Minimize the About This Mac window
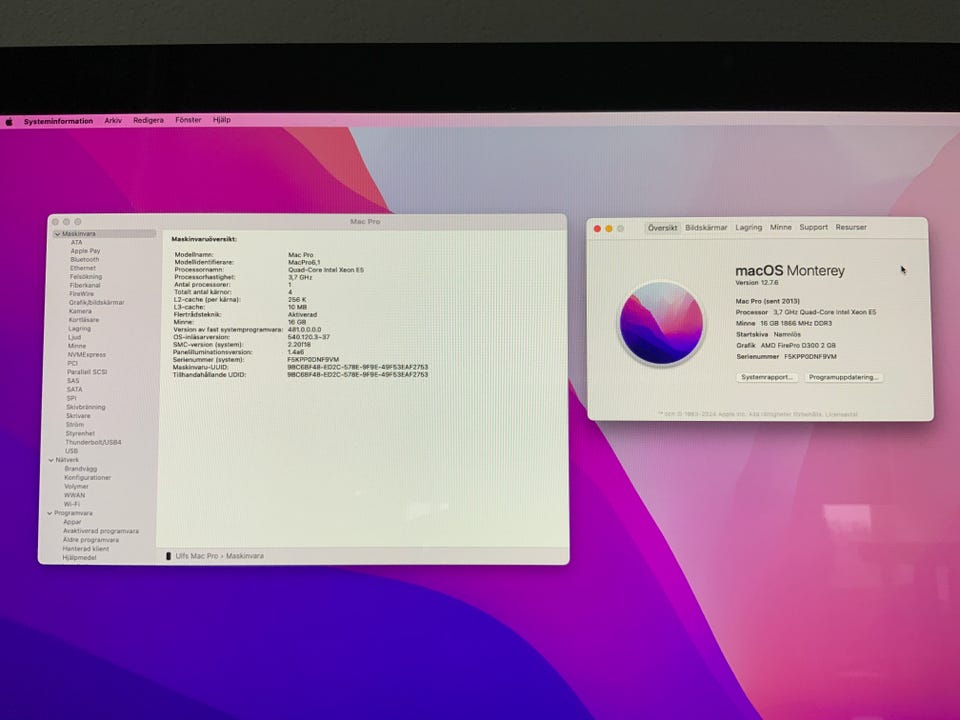 pyautogui.click(x=609, y=228)
